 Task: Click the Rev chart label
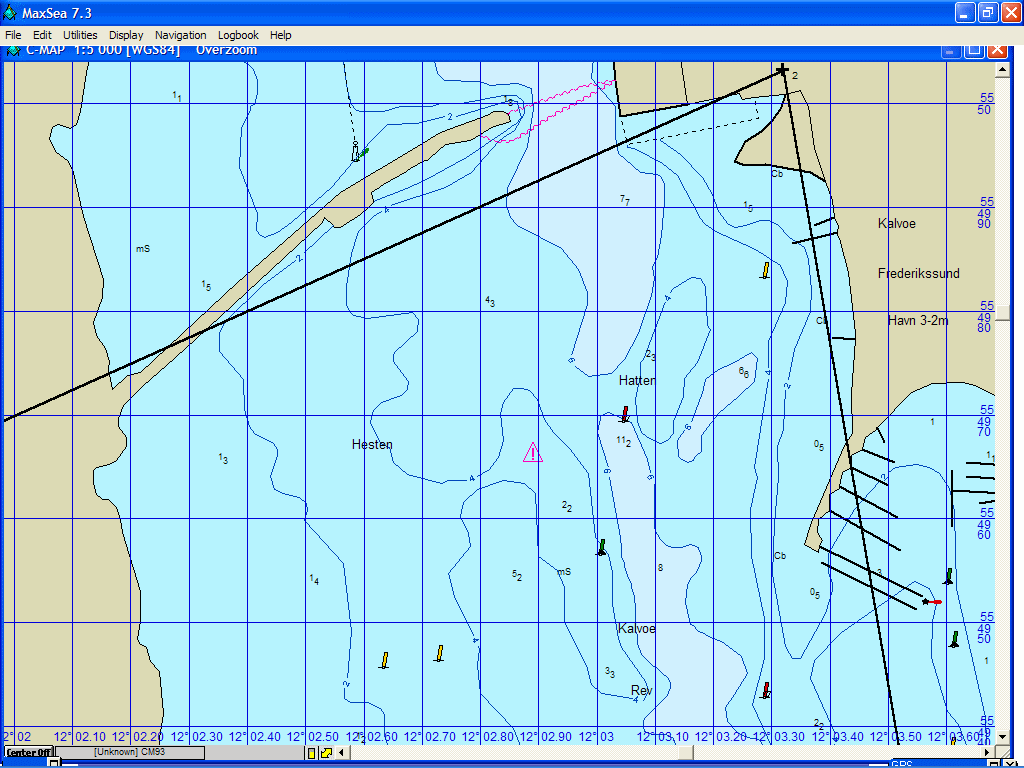(x=641, y=690)
